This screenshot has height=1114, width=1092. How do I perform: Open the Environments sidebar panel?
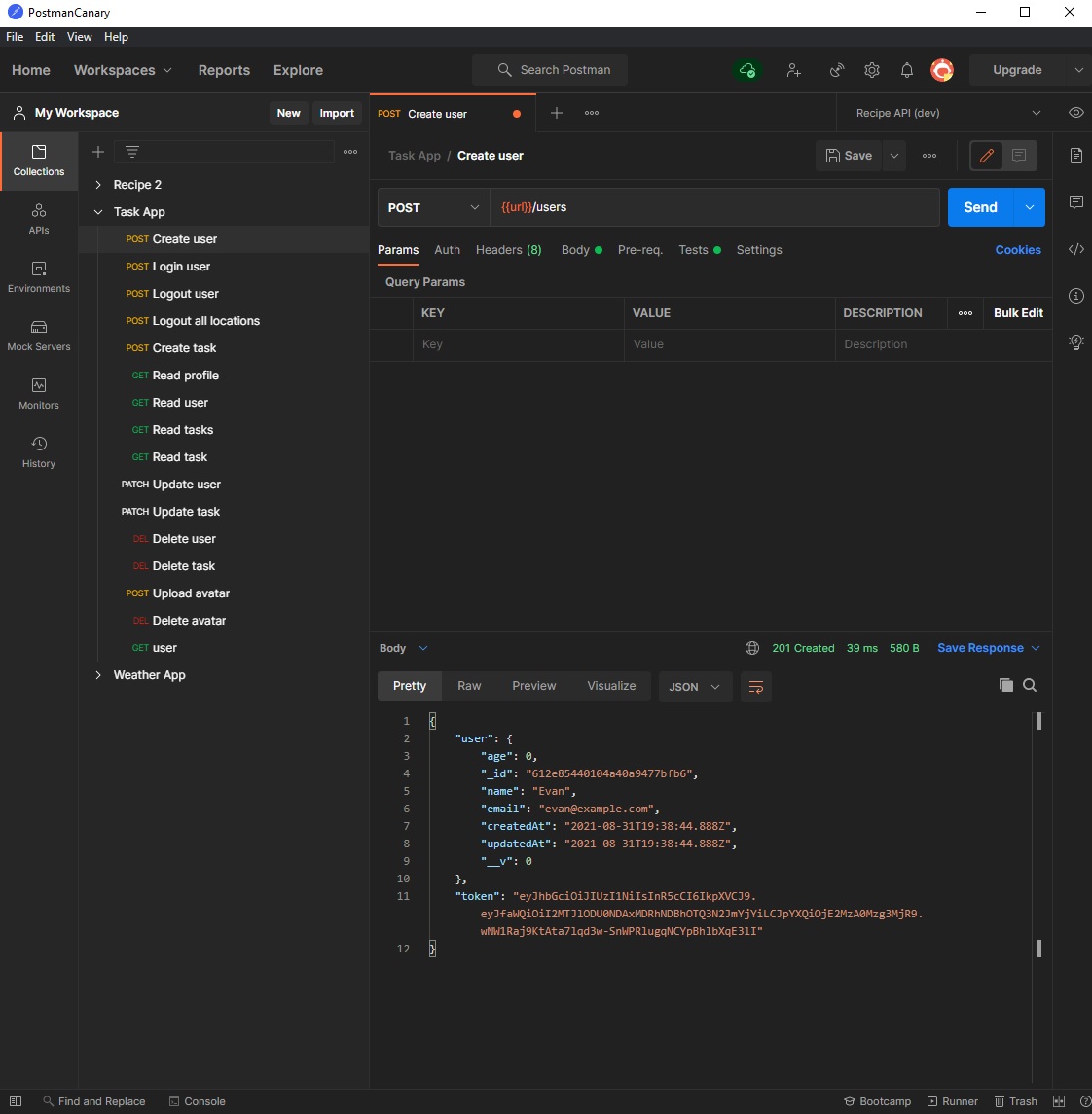[x=38, y=277]
